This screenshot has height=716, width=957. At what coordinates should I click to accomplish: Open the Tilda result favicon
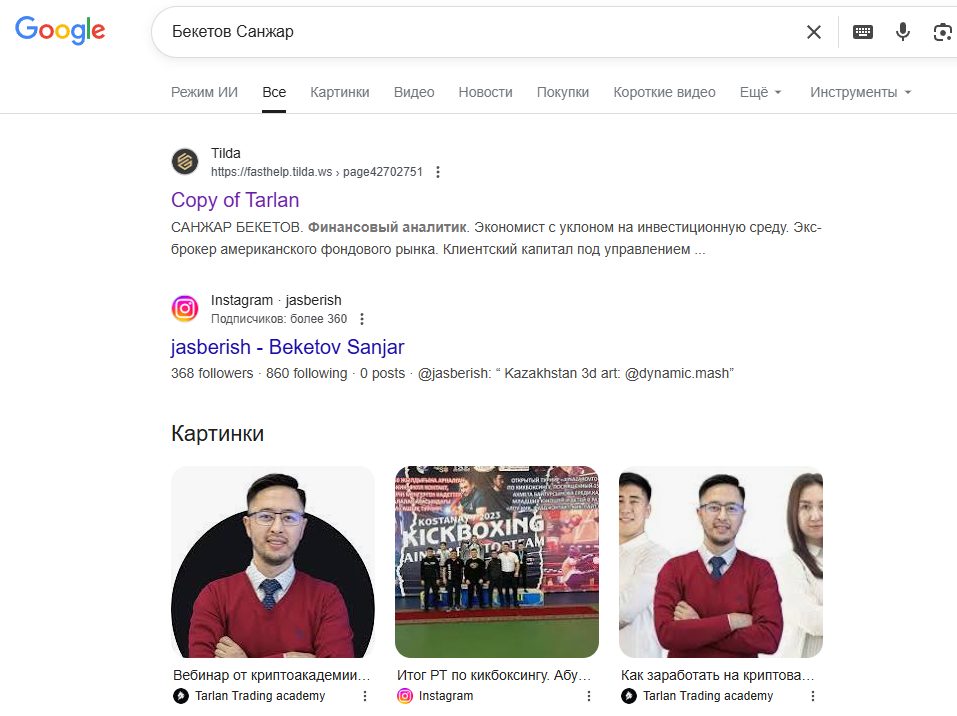pyautogui.click(x=184, y=162)
